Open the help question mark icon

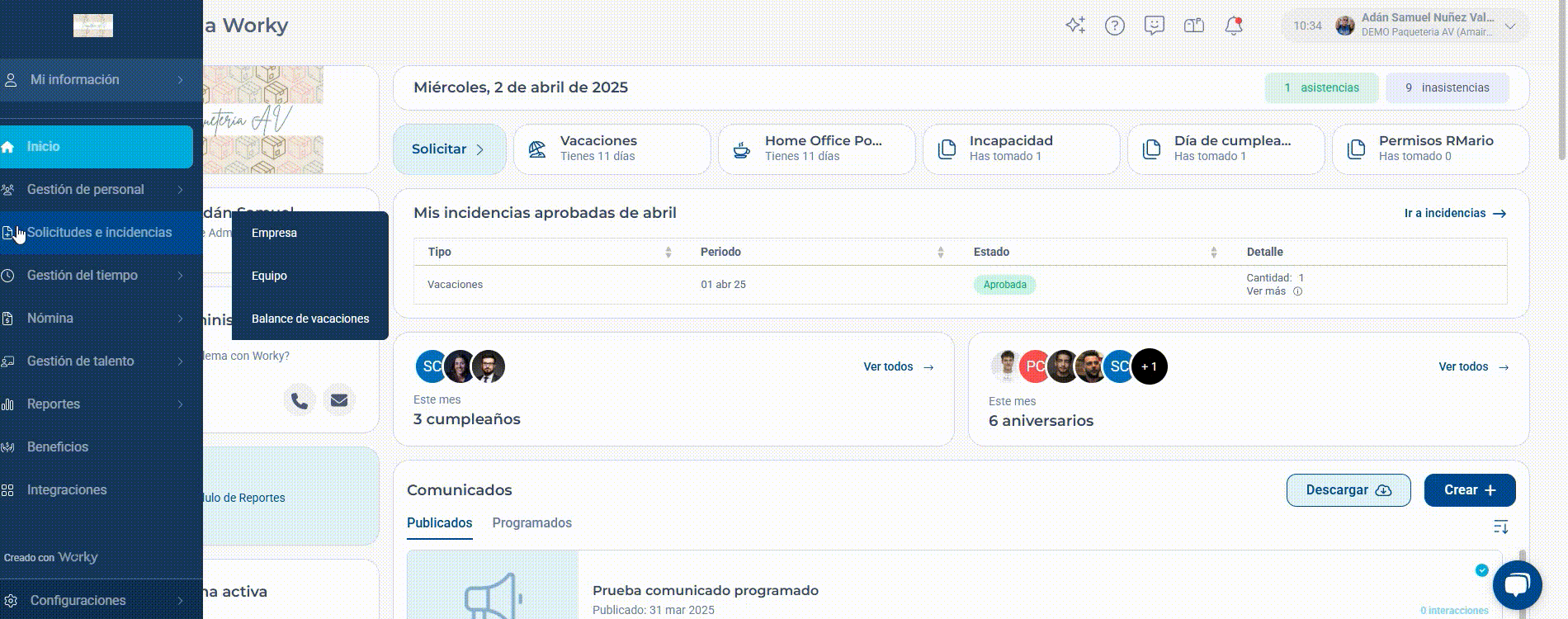pyautogui.click(x=1115, y=26)
